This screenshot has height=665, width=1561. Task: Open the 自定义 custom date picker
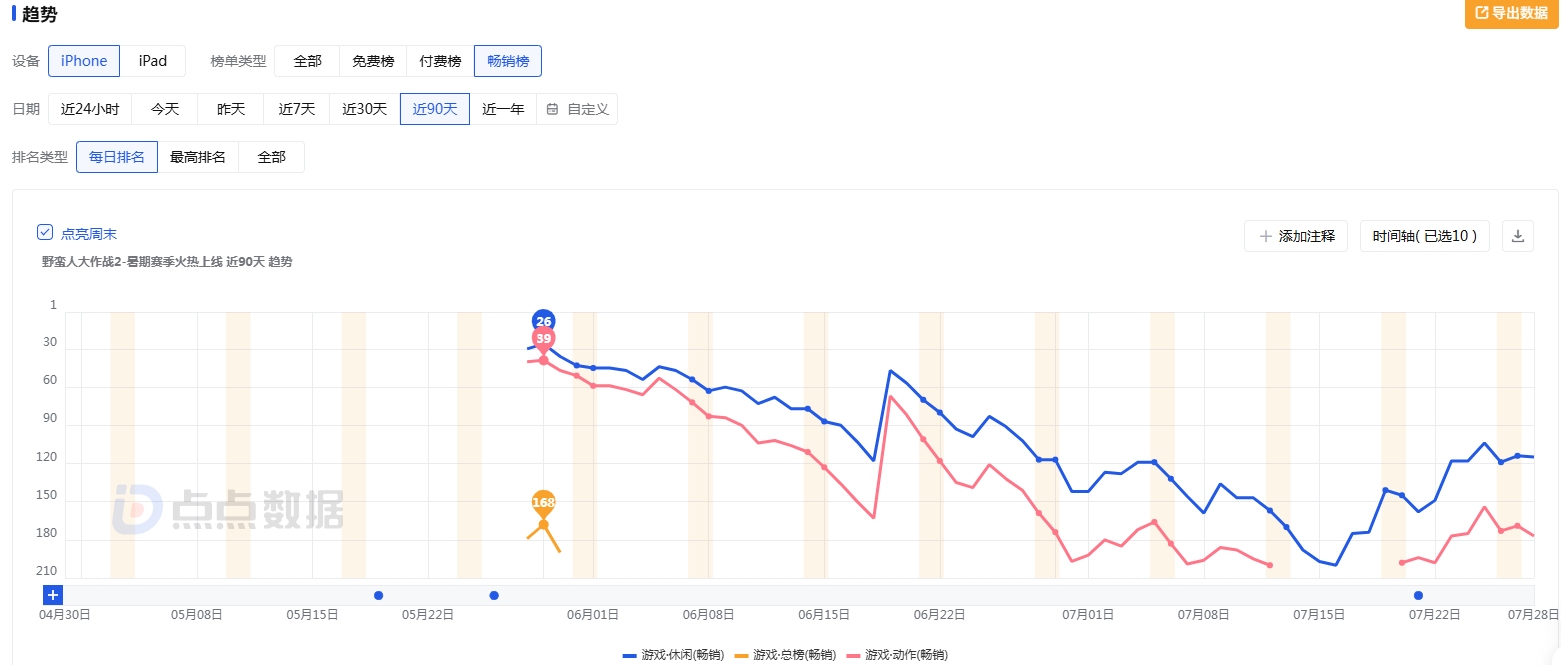(578, 109)
